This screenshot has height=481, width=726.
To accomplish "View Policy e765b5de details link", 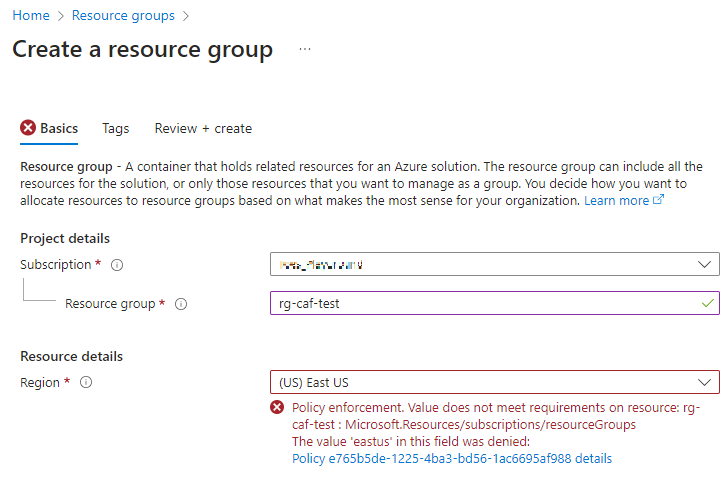I will [x=451, y=459].
